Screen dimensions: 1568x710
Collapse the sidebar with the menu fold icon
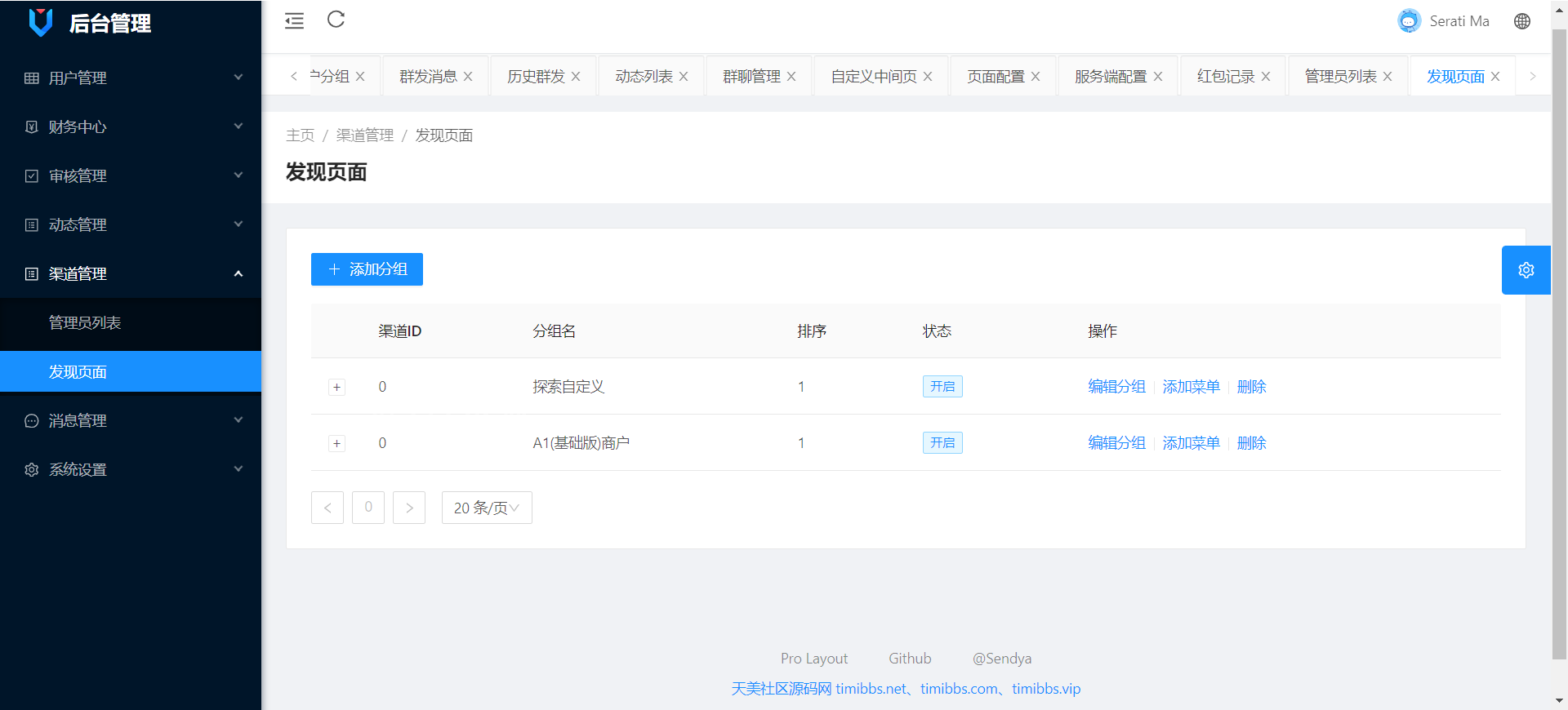pyautogui.click(x=294, y=21)
